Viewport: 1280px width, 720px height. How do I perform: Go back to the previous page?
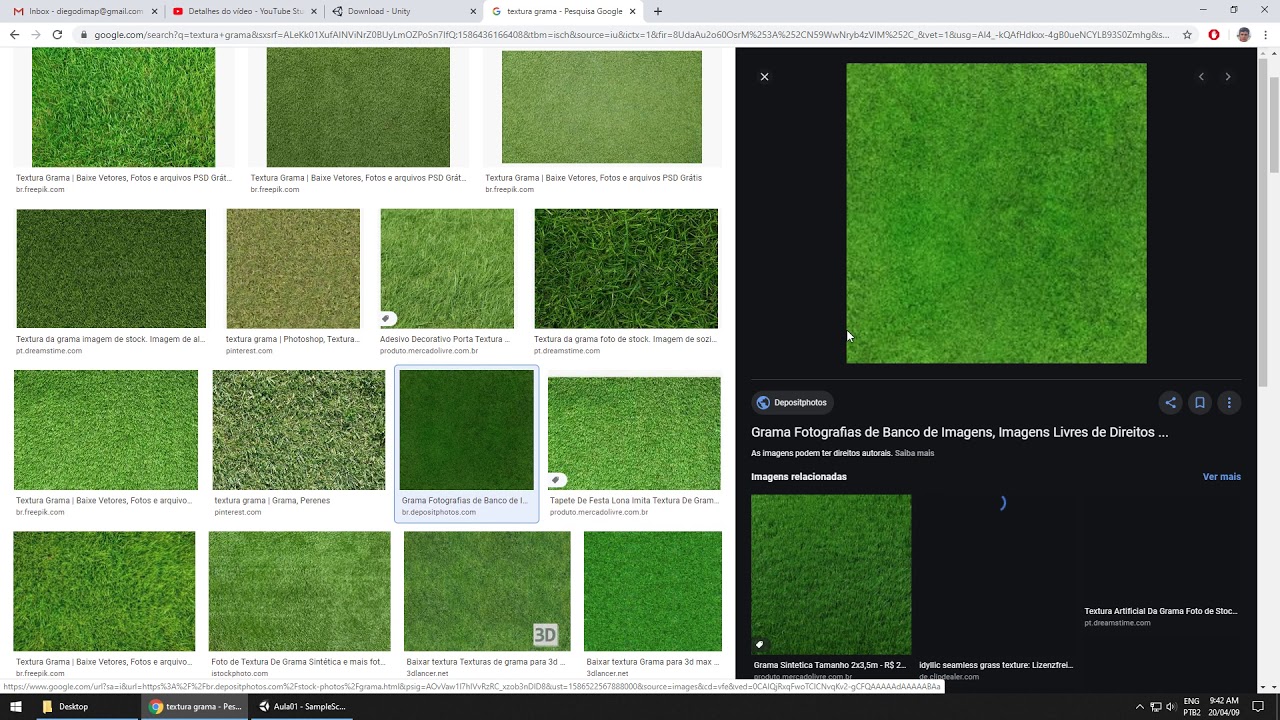pos(14,35)
